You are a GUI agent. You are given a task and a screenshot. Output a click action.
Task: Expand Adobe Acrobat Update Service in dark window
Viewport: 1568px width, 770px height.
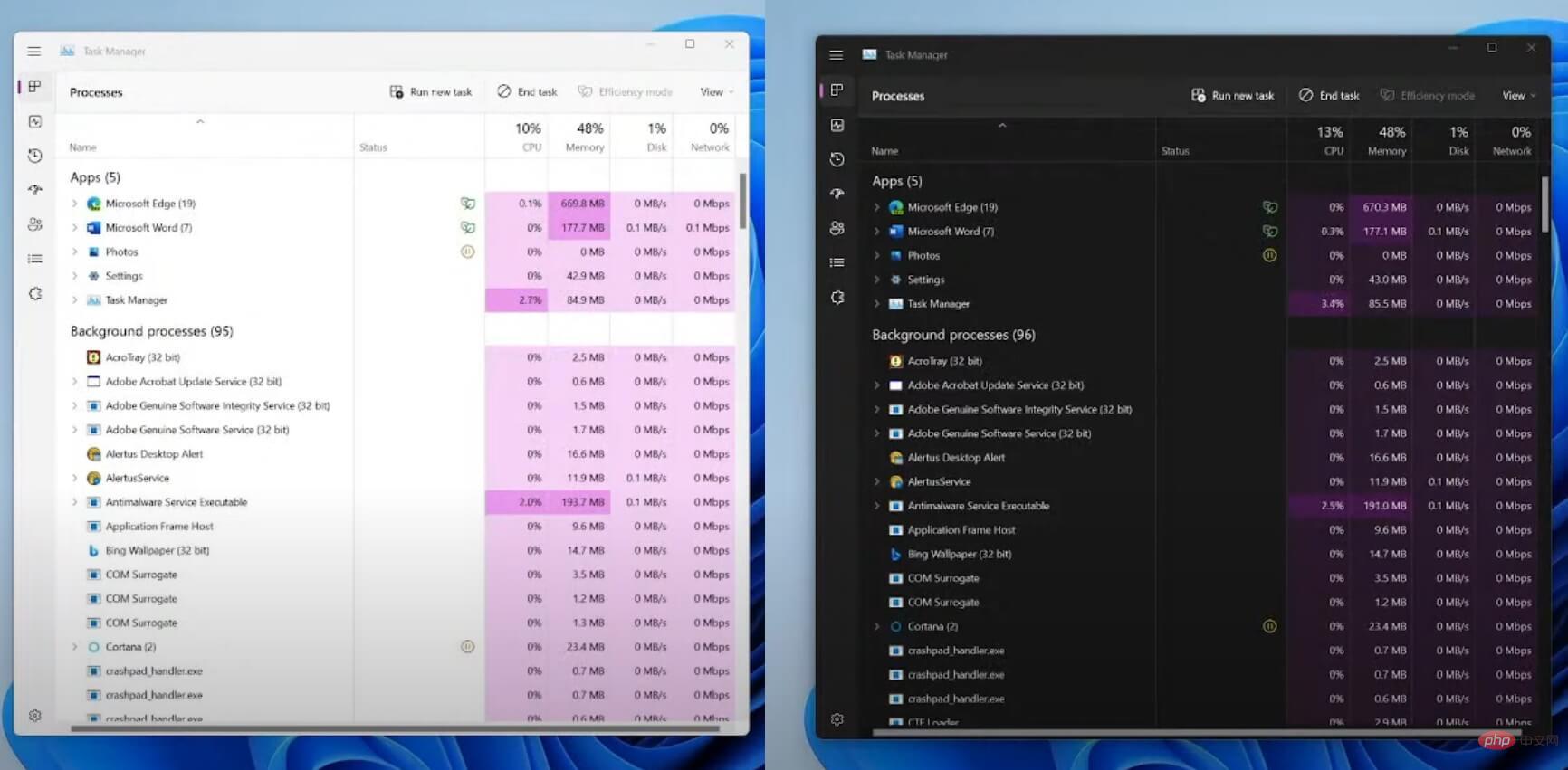pyautogui.click(x=876, y=385)
